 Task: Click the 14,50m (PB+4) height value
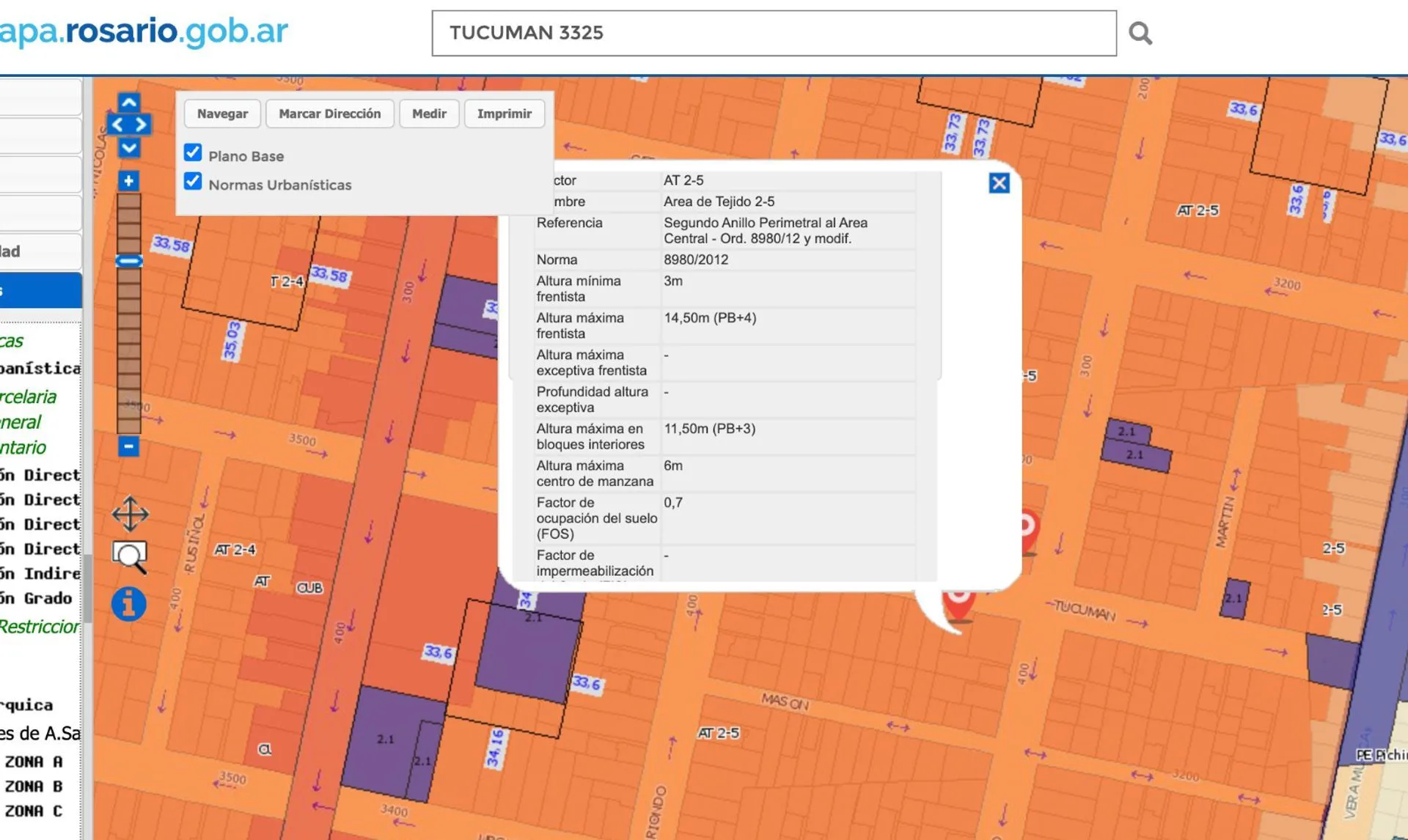[710, 318]
